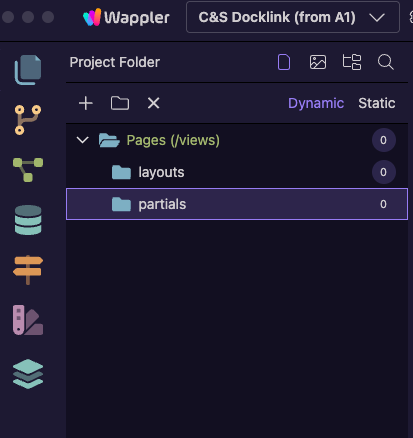Viewport: 413px width, 438px height.
Task: Switch to the Static tab
Action: (377, 103)
